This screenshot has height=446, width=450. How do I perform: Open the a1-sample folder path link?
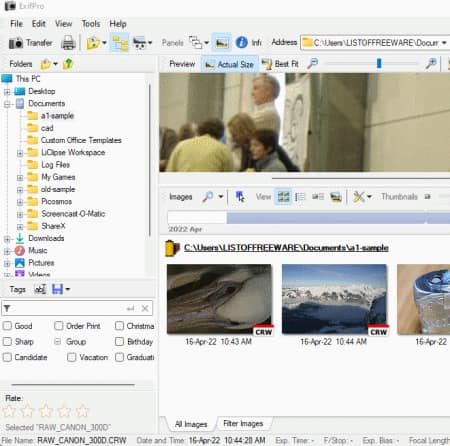[x=286, y=248]
